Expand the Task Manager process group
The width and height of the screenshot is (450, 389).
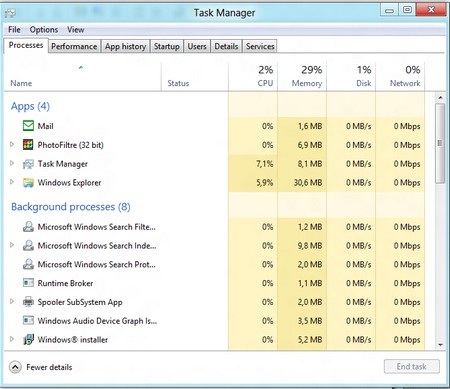tap(12, 163)
